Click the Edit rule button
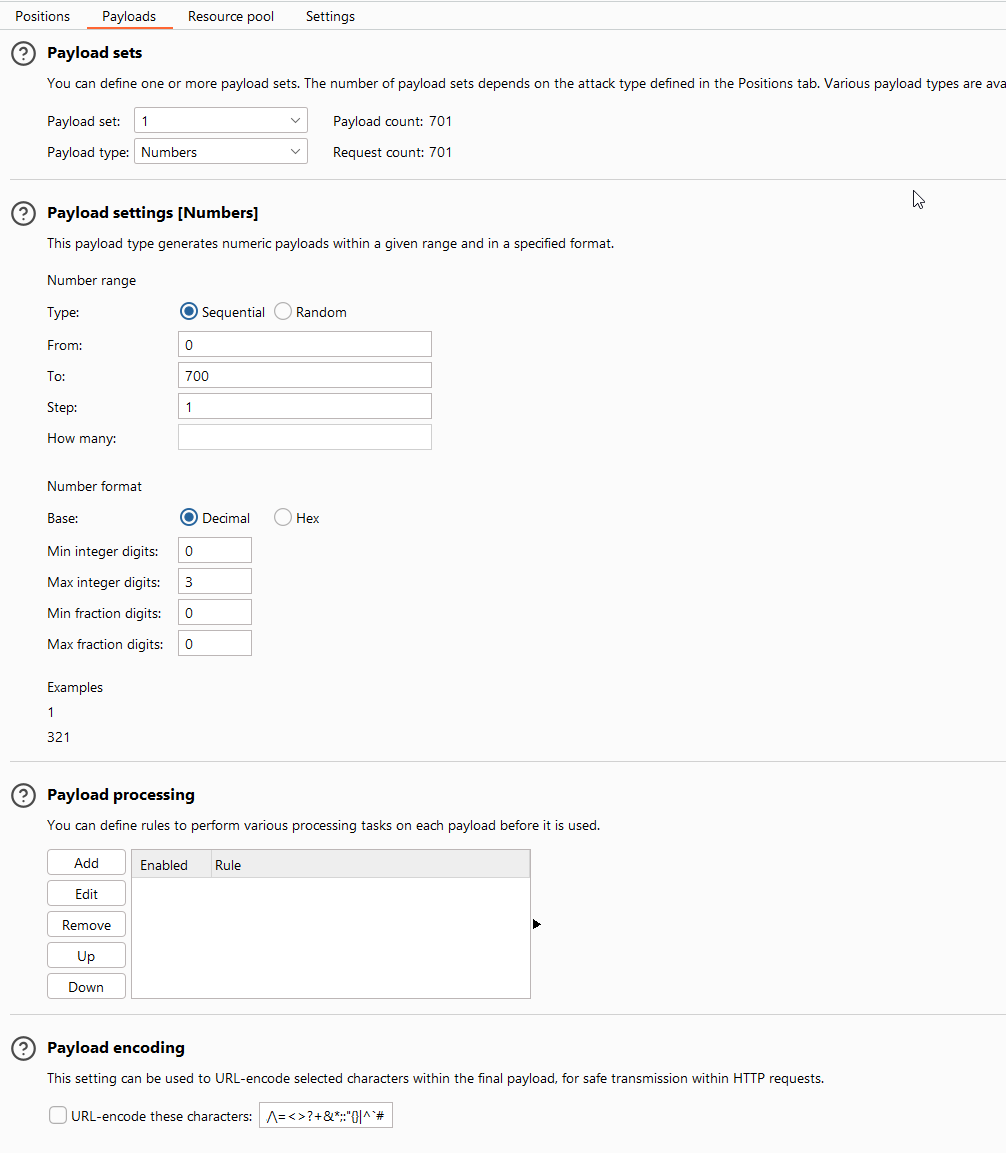This screenshot has height=1153, width=1006. click(x=86, y=894)
